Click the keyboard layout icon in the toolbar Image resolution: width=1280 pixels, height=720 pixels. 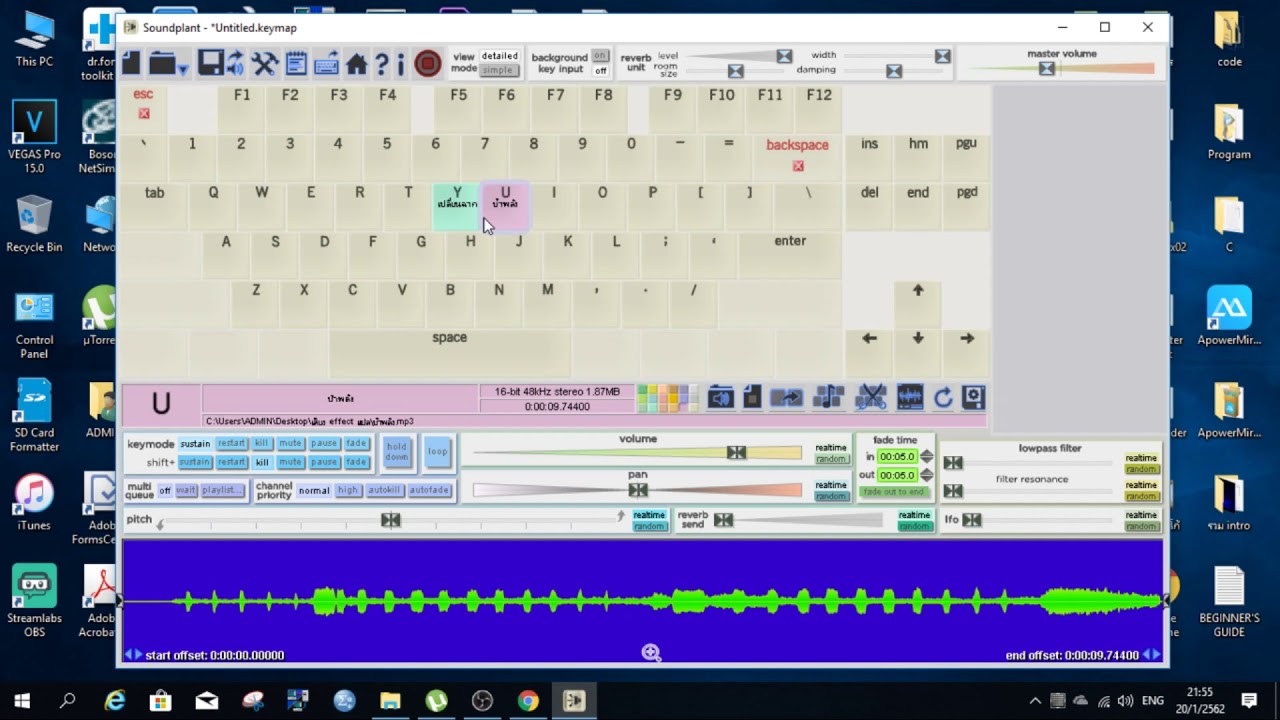point(326,64)
